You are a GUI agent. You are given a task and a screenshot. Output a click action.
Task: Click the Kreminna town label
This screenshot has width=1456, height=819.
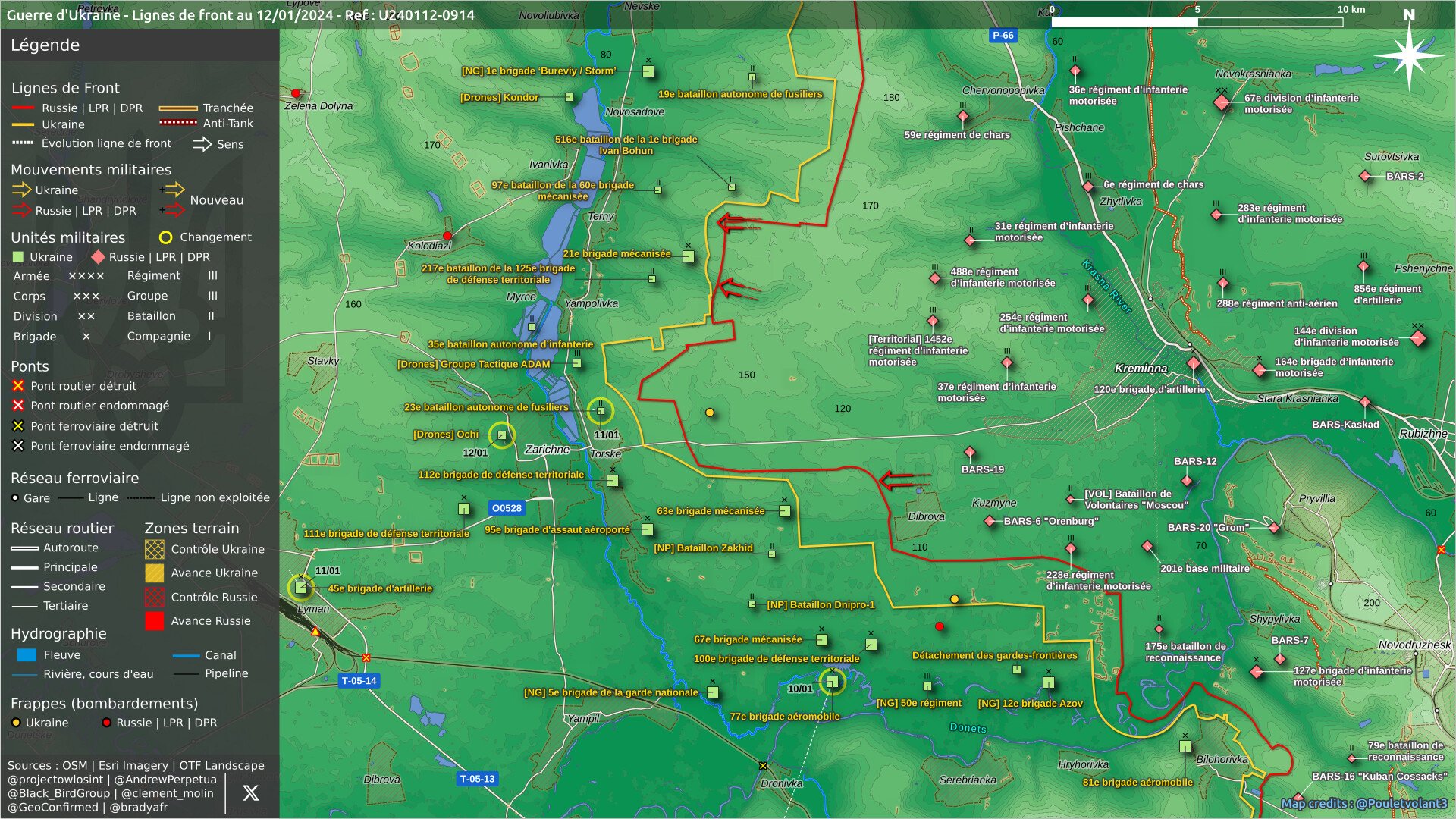(1141, 369)
